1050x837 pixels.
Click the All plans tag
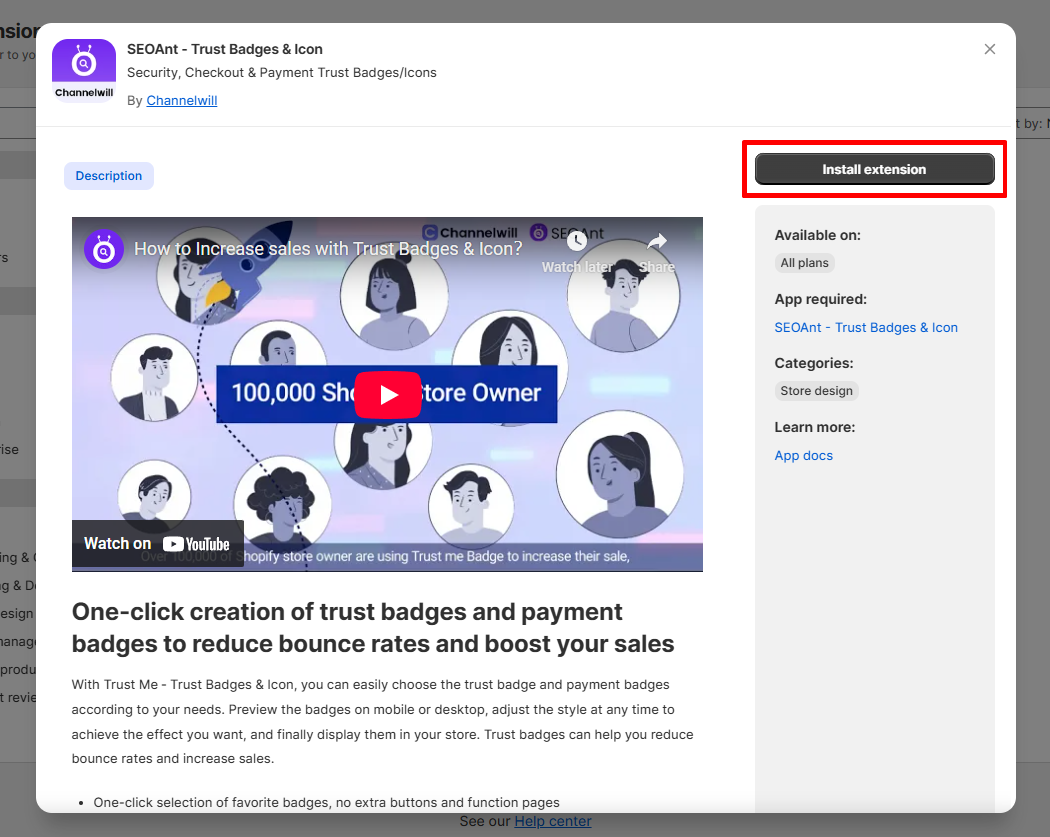click(x=804, y=262)
